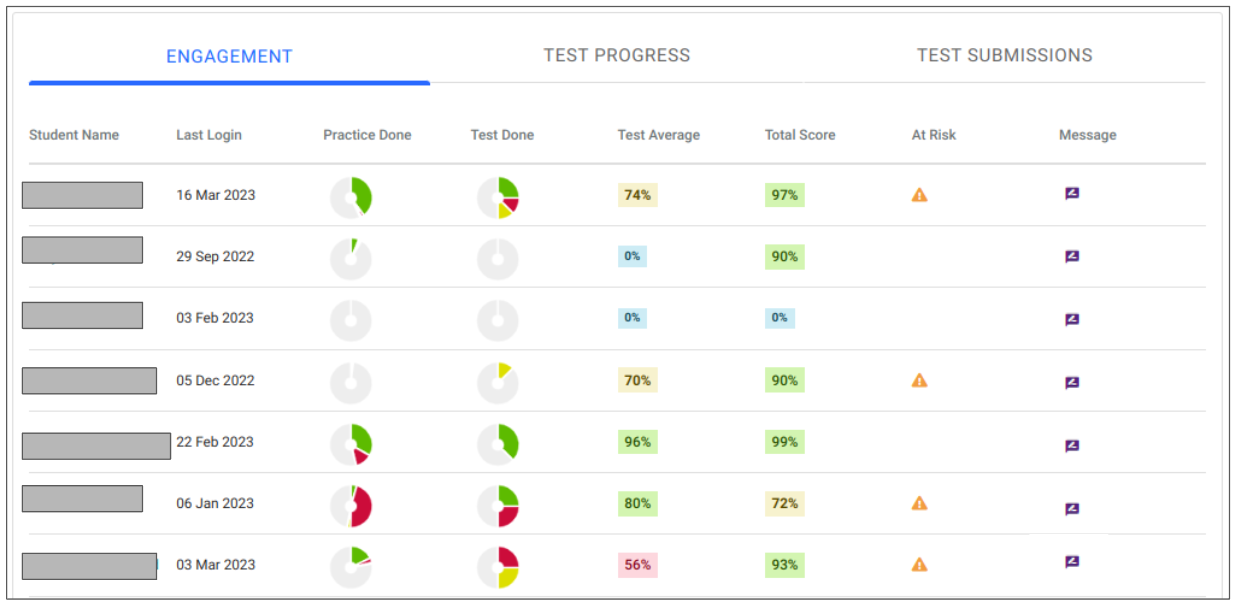Click the 74% test average badge
The width and height of the screenshot is (1233, 605).
coord(637,195)
